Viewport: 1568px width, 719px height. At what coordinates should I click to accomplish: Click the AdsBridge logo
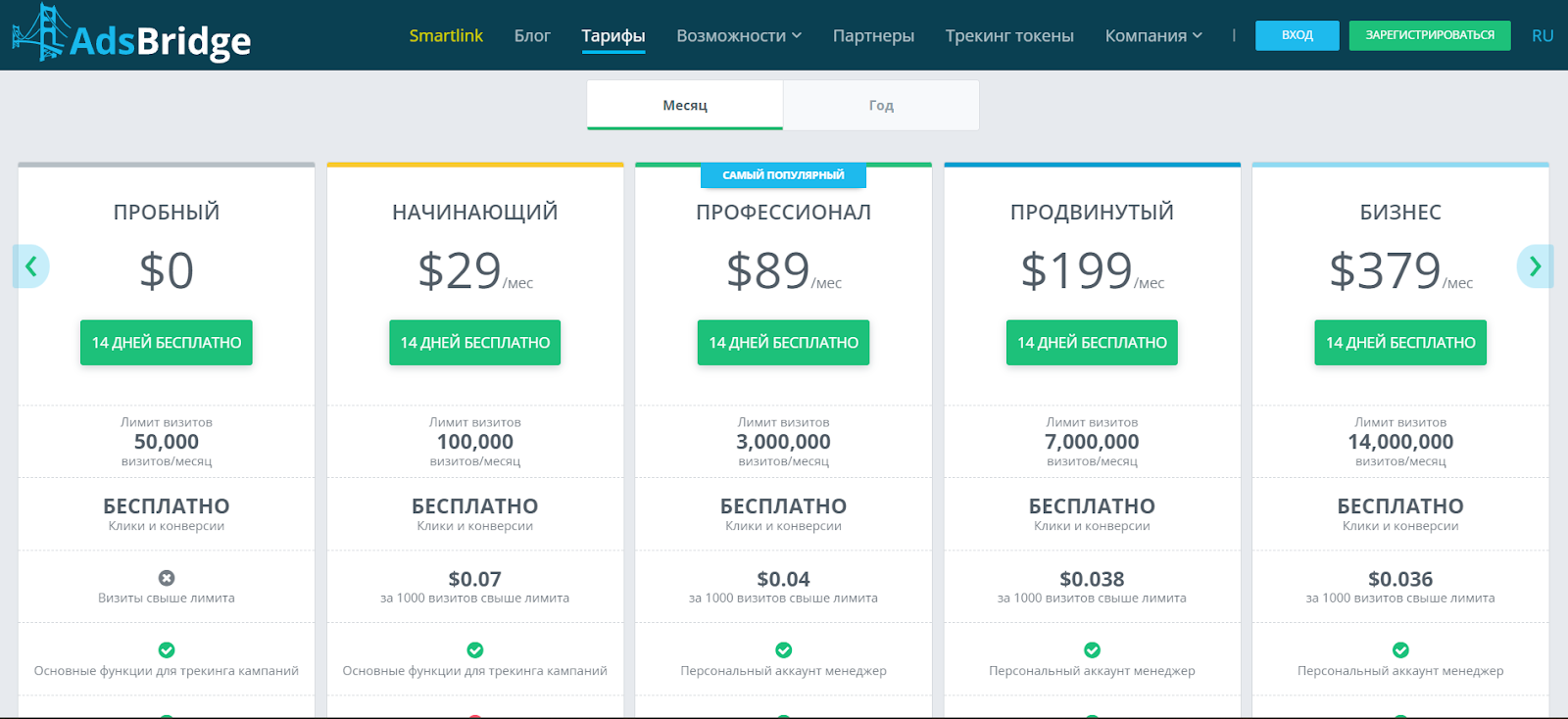pyautogui.click(x=131, y=34)
